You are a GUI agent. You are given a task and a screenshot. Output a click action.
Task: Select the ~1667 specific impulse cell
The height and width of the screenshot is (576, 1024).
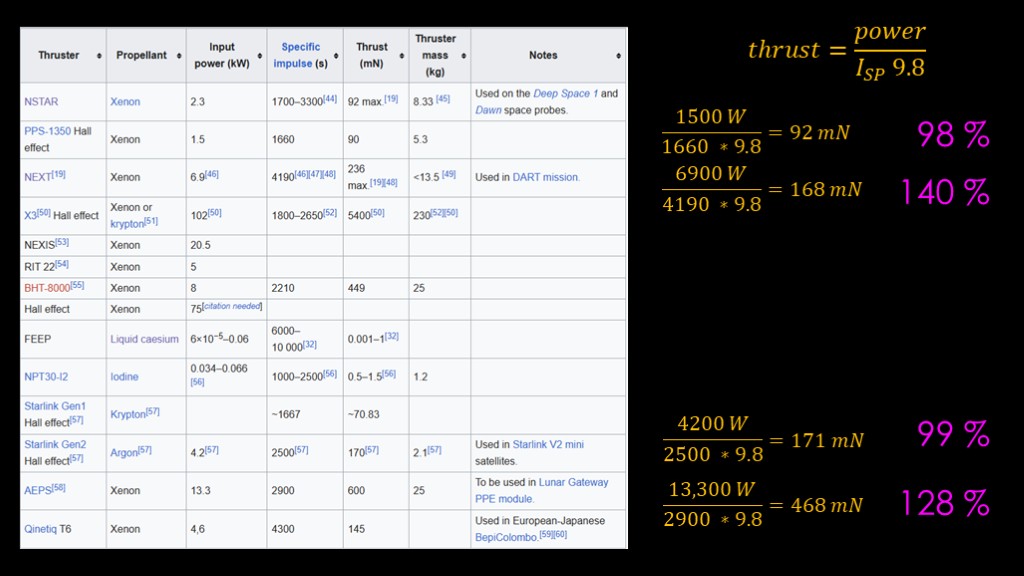pyautogui.click(x=304, y=415)
